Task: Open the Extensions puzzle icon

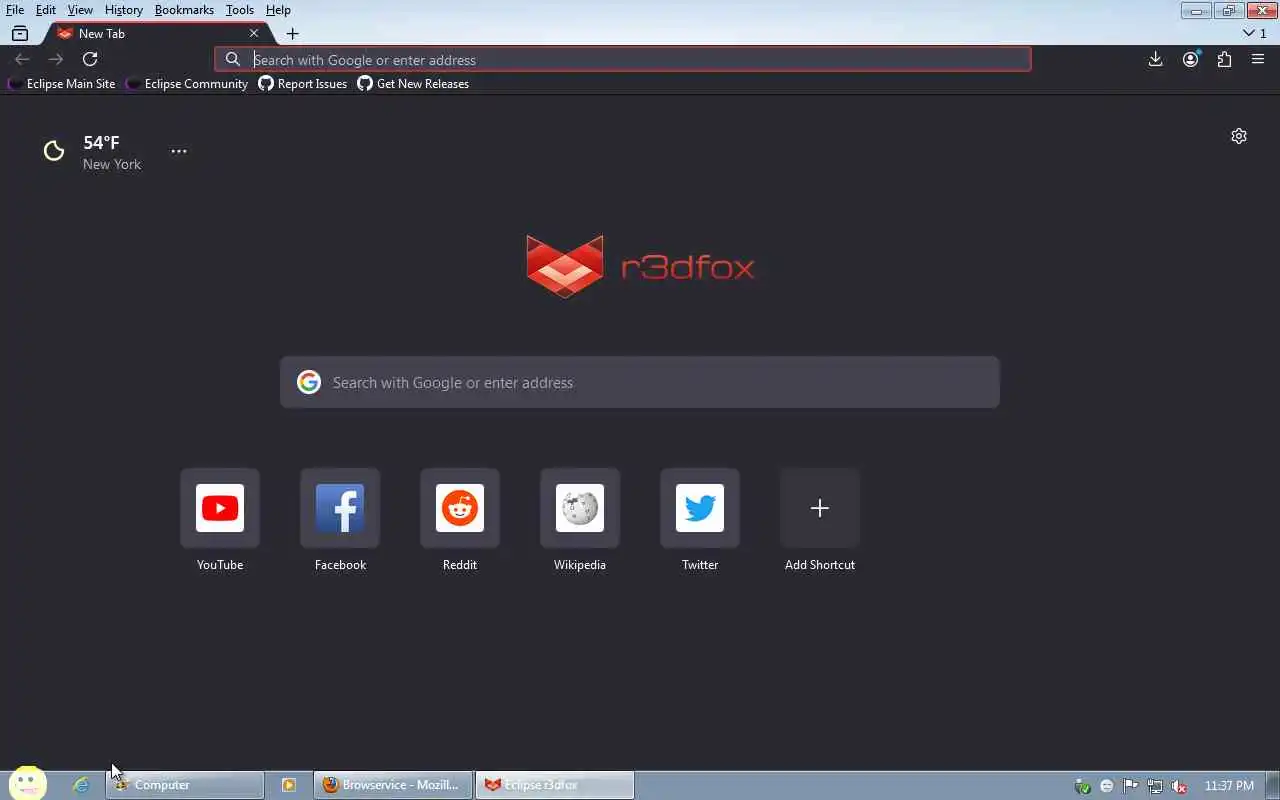Action: click(x=1224, y=59)
